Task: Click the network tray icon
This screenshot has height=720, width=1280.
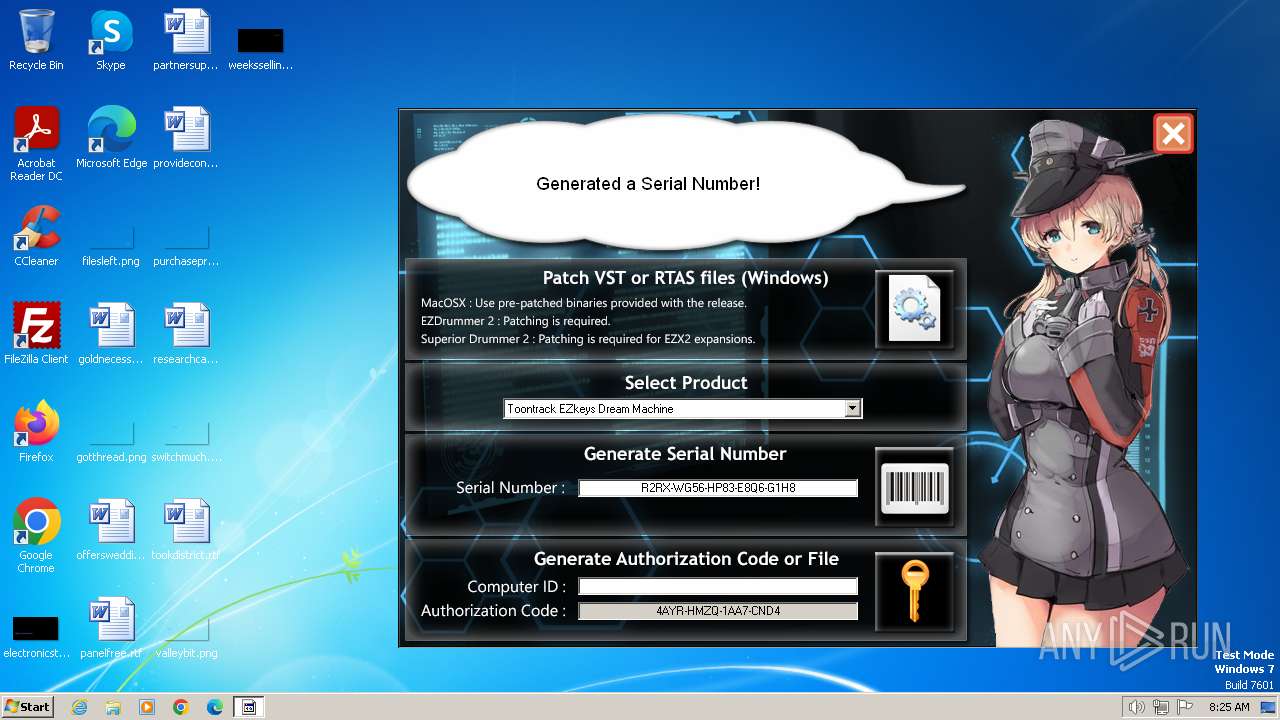Action: (x=1161, y=707)
